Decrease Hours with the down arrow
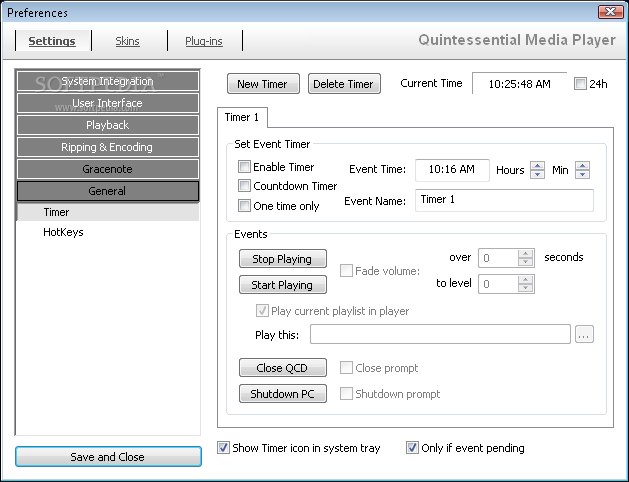 537,174
